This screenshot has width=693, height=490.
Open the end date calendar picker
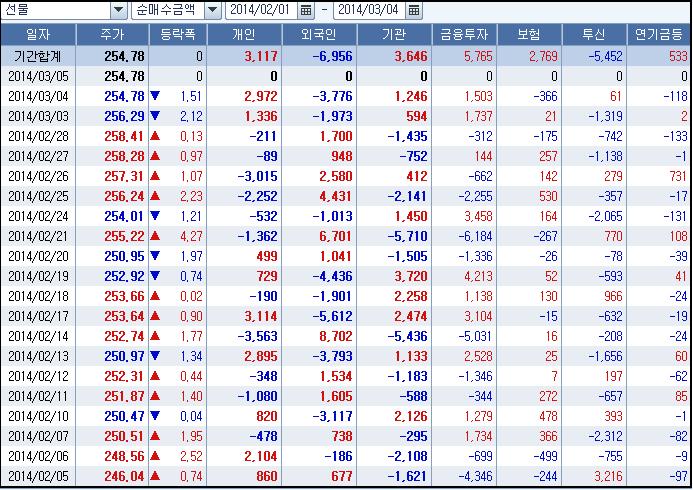[414, 10]
